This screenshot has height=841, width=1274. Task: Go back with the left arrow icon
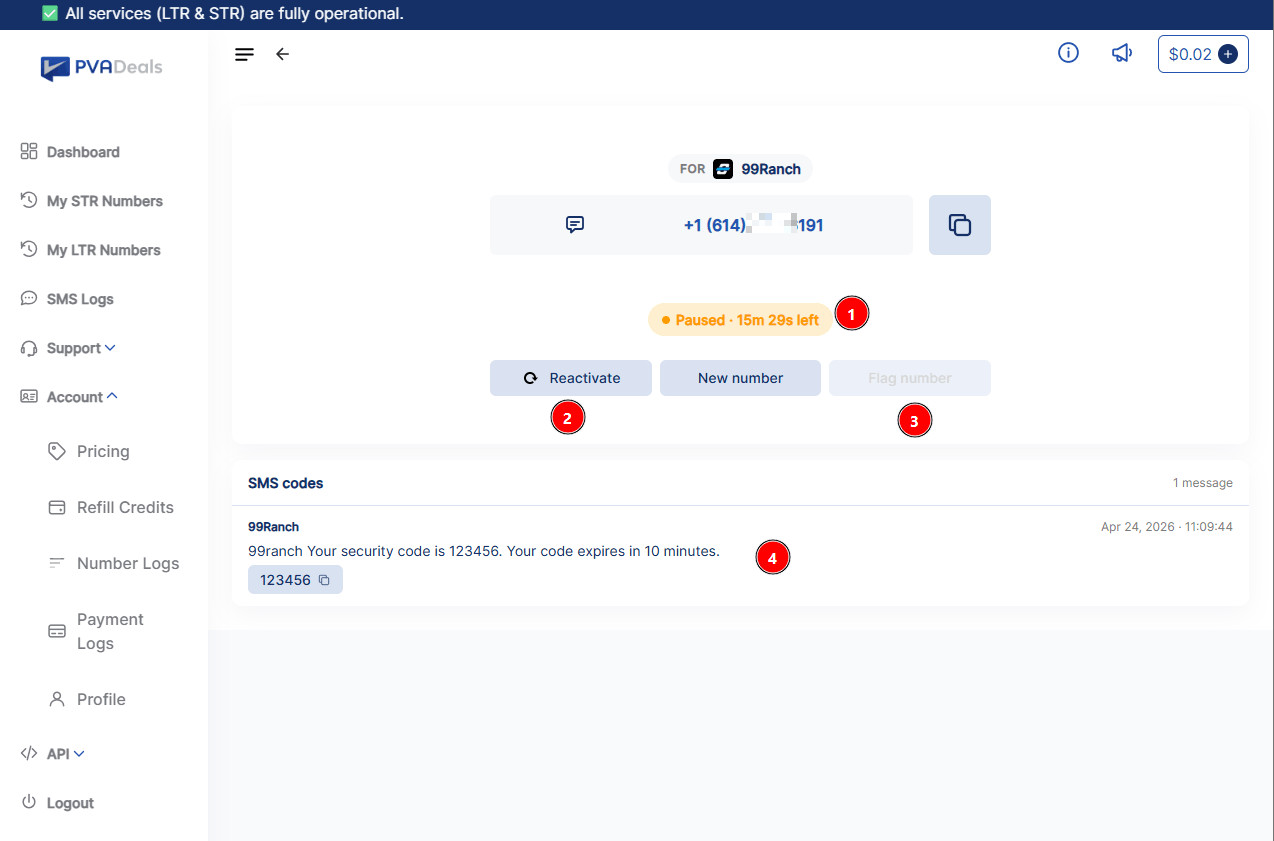pyautogui.click(x=282, y=54)
